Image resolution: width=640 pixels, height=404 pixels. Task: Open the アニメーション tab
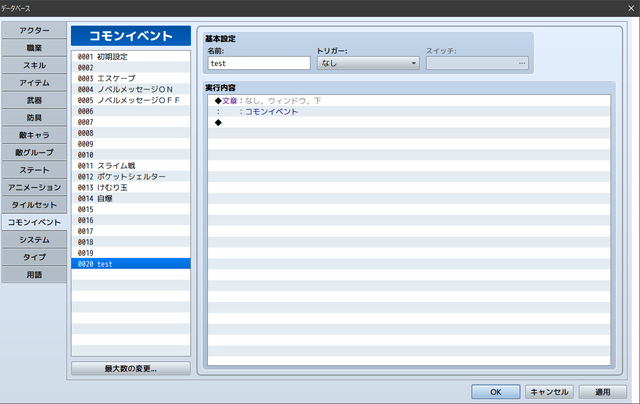[34, 188]
